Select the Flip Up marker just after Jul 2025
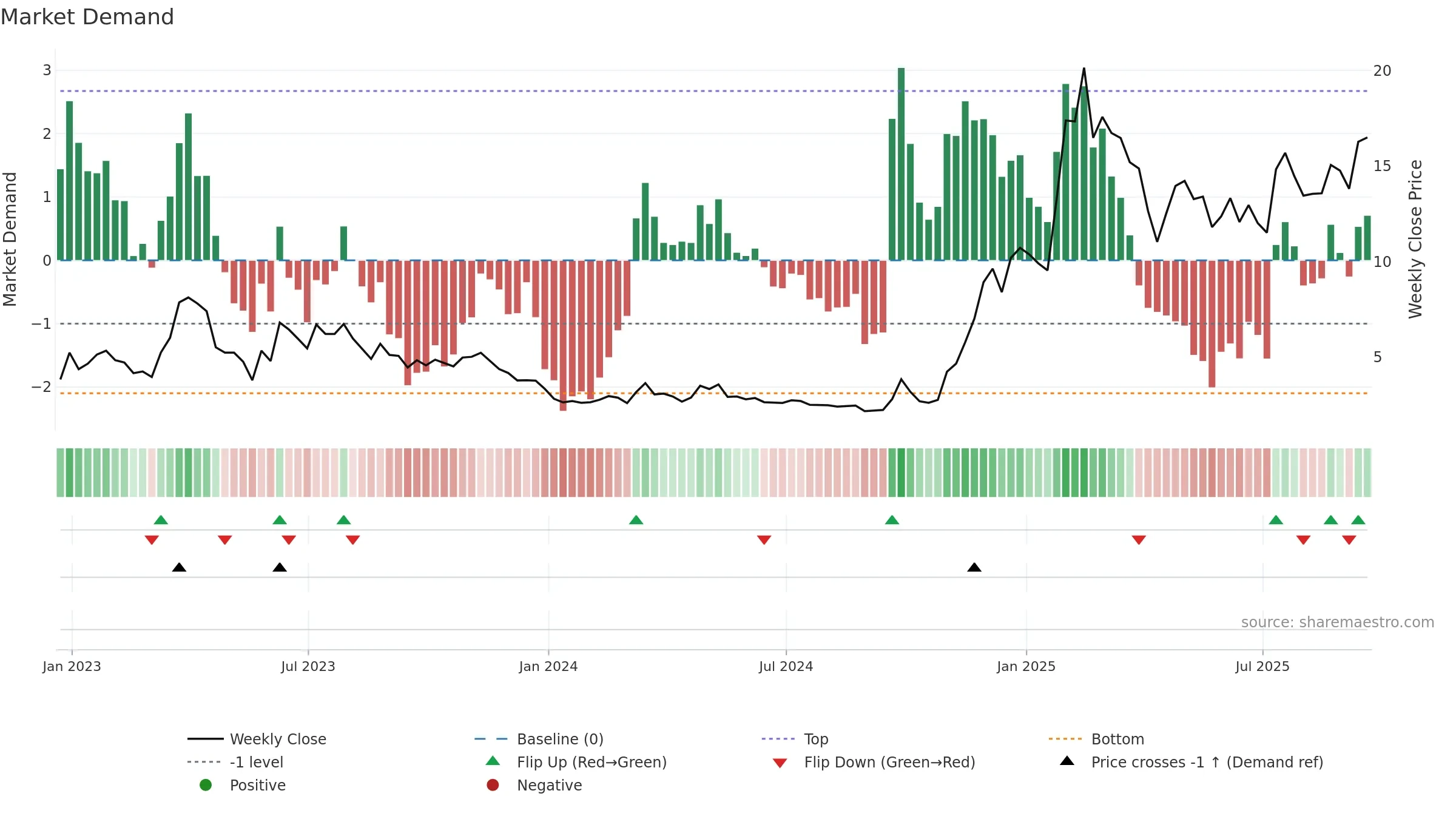The width and height of the screenshot is (1456, 819). tap(1276, 520)
